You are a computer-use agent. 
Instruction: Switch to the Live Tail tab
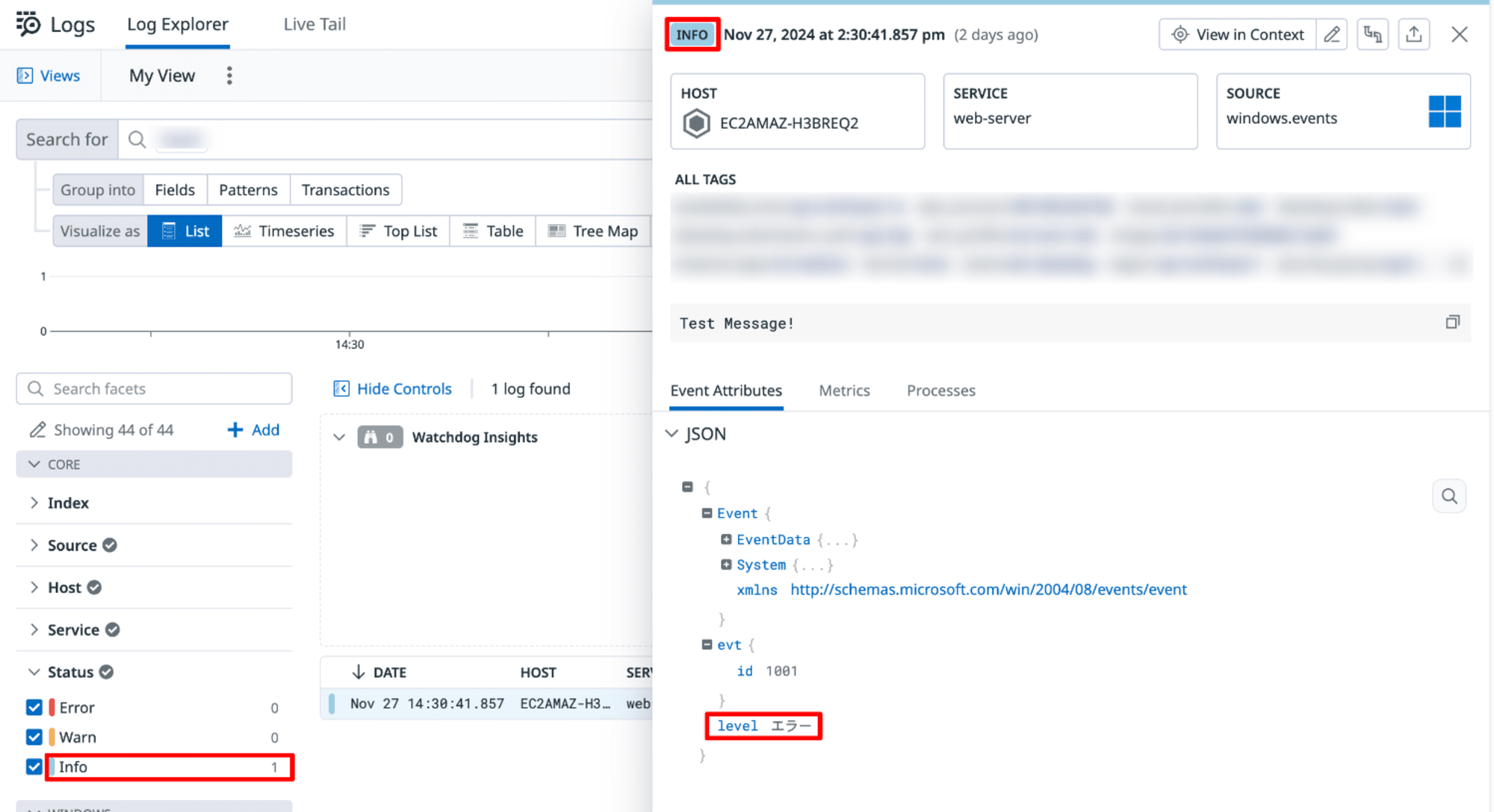point(314,25)
